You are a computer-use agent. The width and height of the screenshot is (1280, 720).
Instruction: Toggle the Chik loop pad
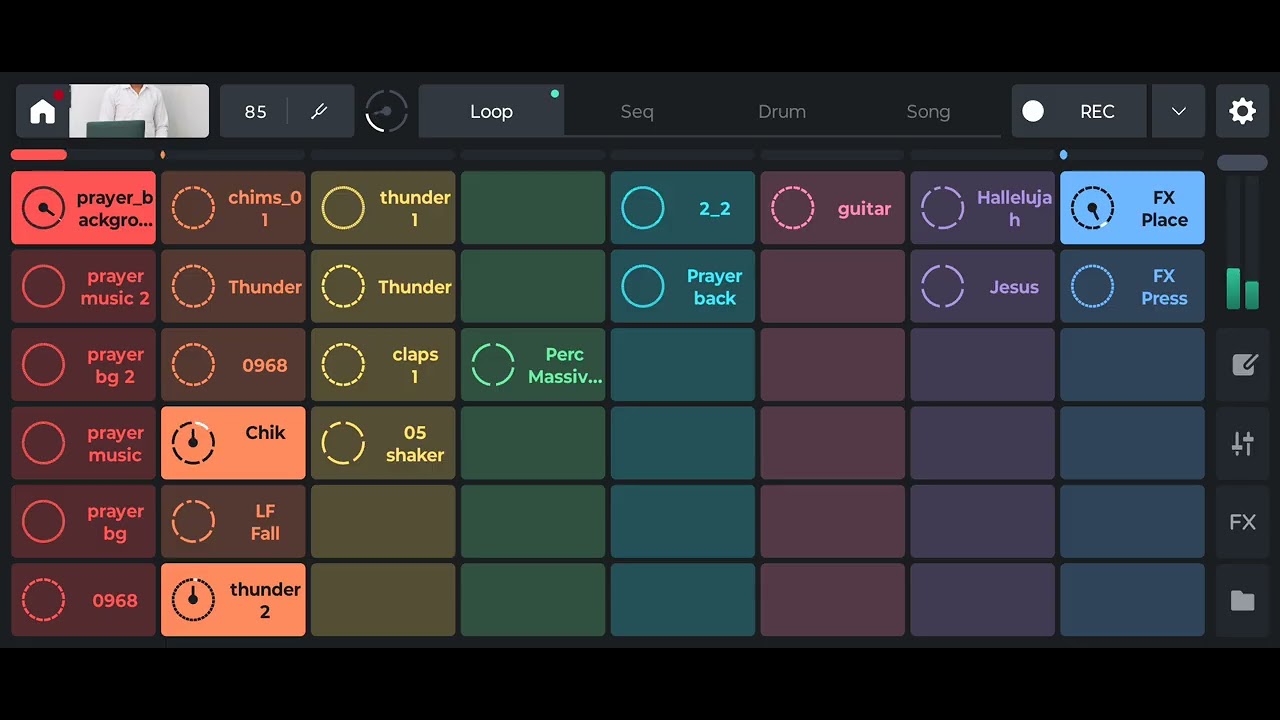point(233,443)
